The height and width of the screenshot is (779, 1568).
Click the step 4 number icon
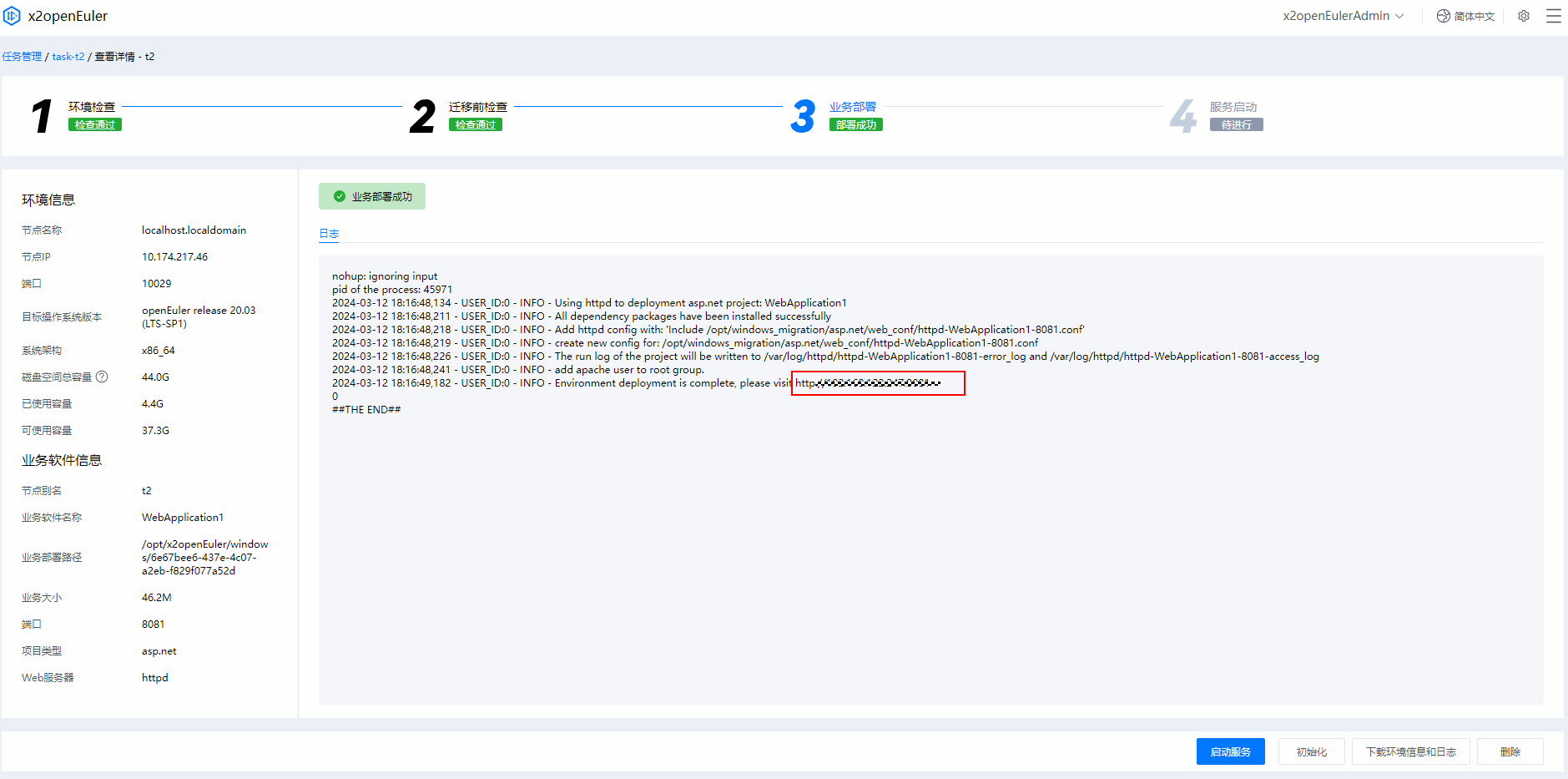pyautogui.click(x=1182, y=116)
